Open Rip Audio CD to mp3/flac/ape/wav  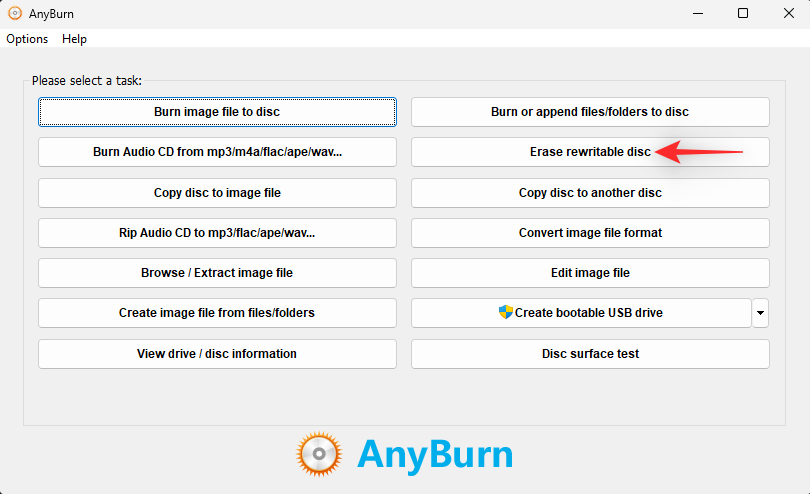pyautogui.click(x=217, y=233)
